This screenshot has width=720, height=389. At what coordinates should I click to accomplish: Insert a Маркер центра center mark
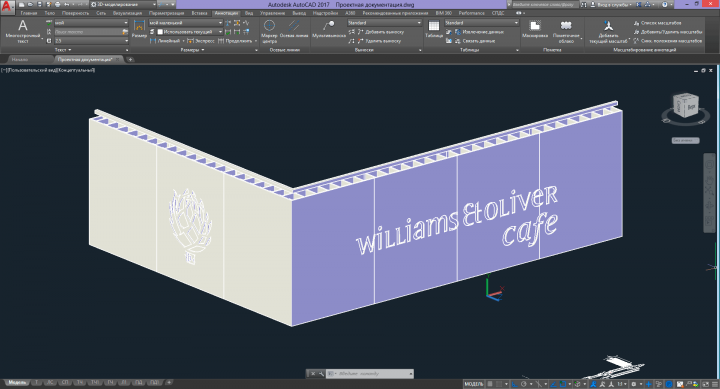click(270, 31)
